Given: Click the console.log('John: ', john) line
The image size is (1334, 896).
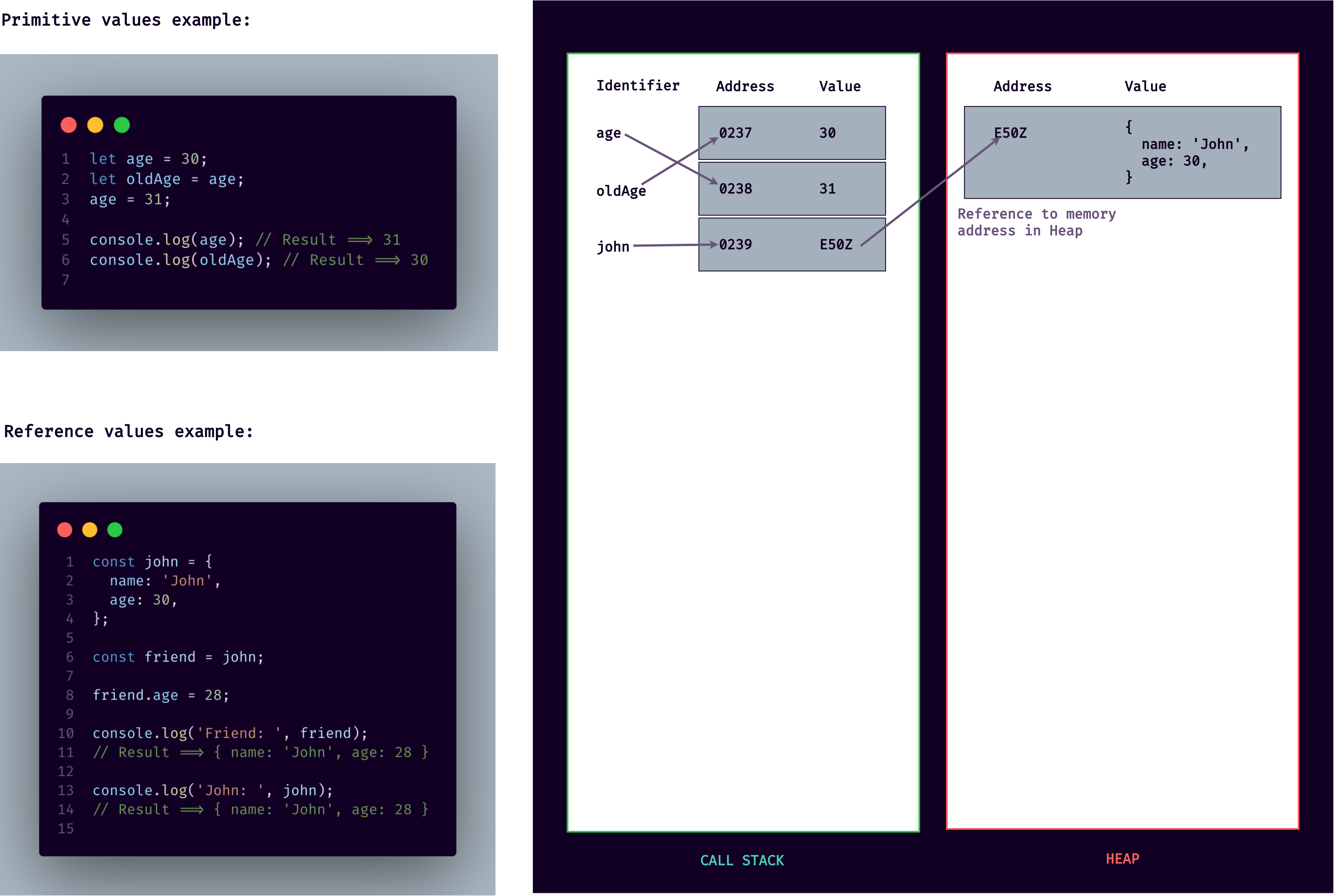Looking at the screenshot, I should tap(213, 791).
